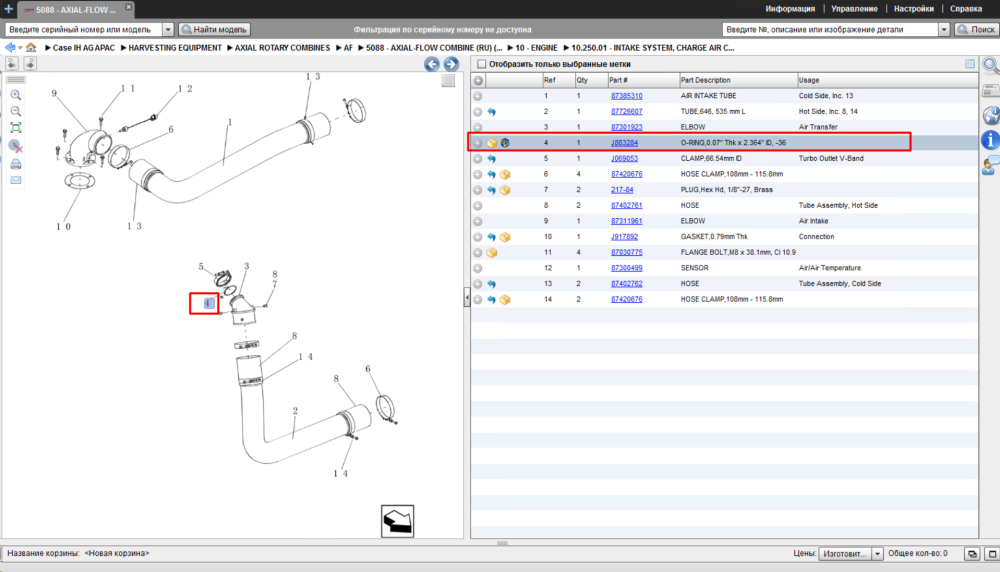This screenshot has width=1000, height=572.
Task: Clear selected callouts icon in diagram toolbar
Action: [x=16, y=147]
